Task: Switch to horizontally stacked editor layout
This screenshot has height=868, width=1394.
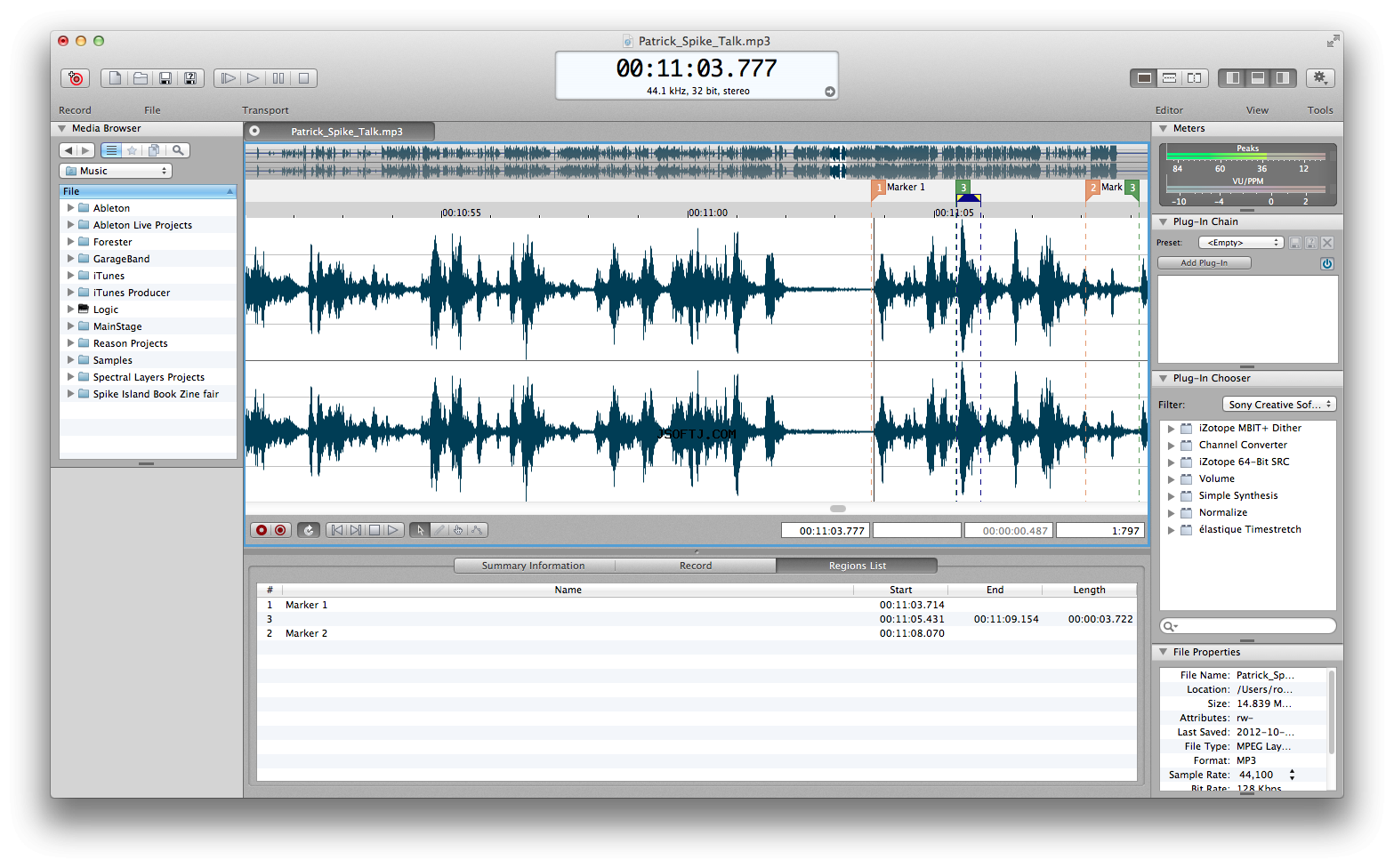Action: [x=1169, y=78]
